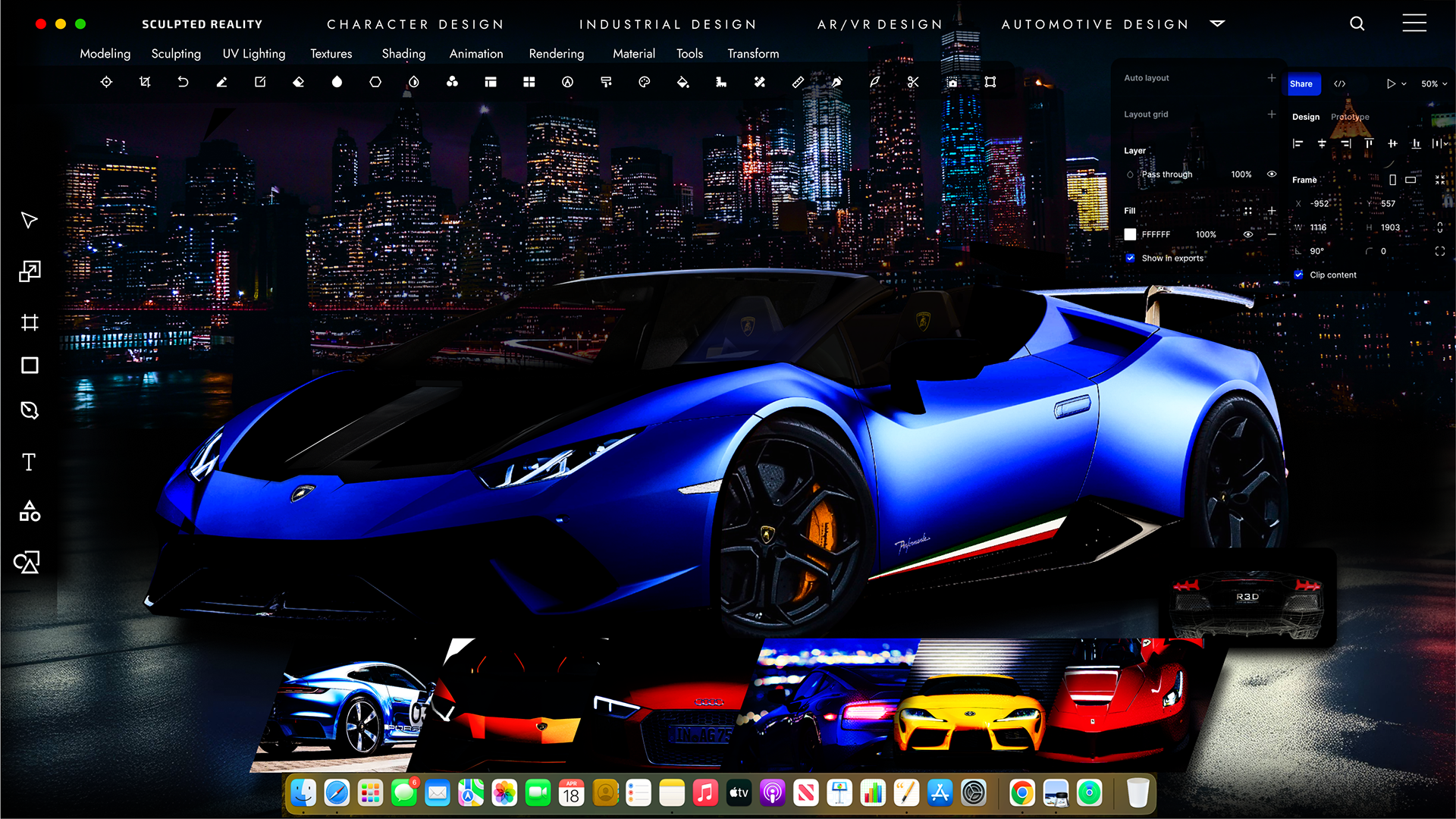Image resolution: width=1456 pixels, height=819 pixels.
Task: Open the Rendering menu
Action: pos(556,54)
